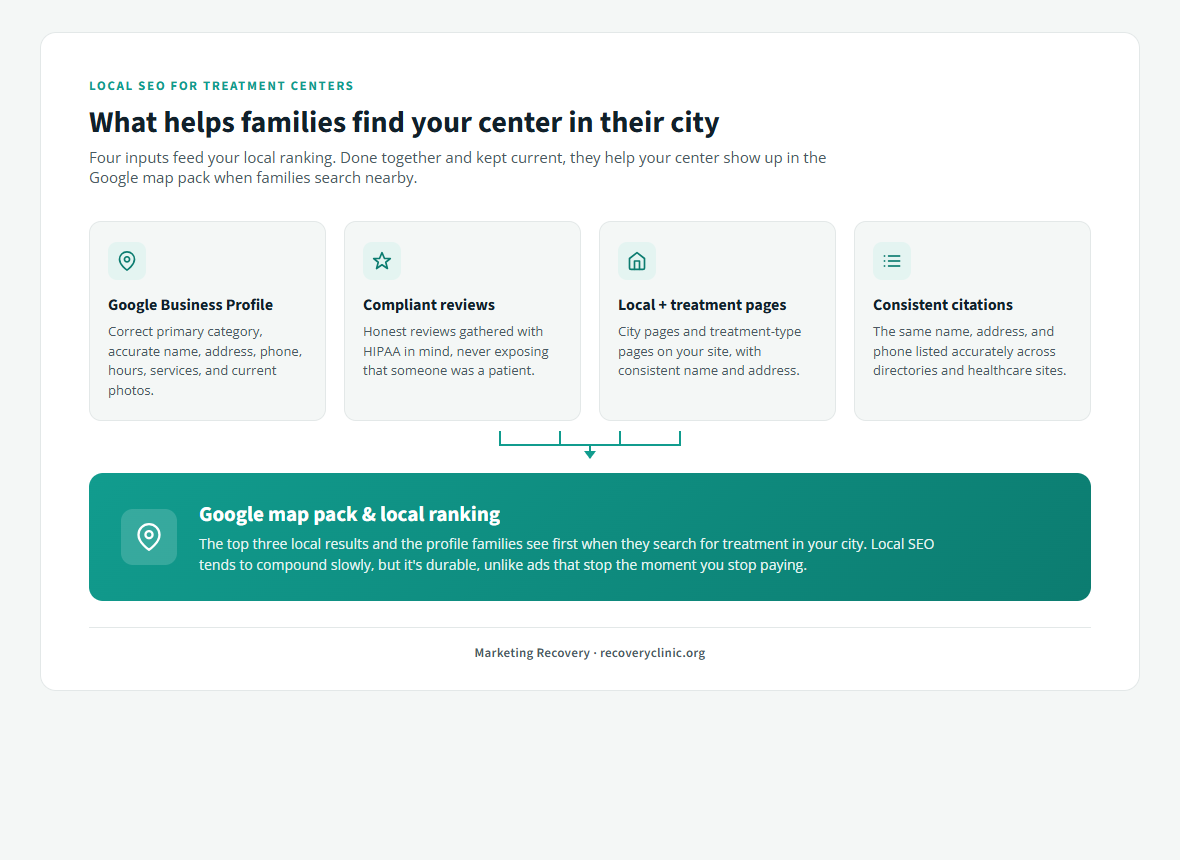Click the list icon above Consistent citations
The width and height of the screenshot is (1180, 860).
click(892, 261)
